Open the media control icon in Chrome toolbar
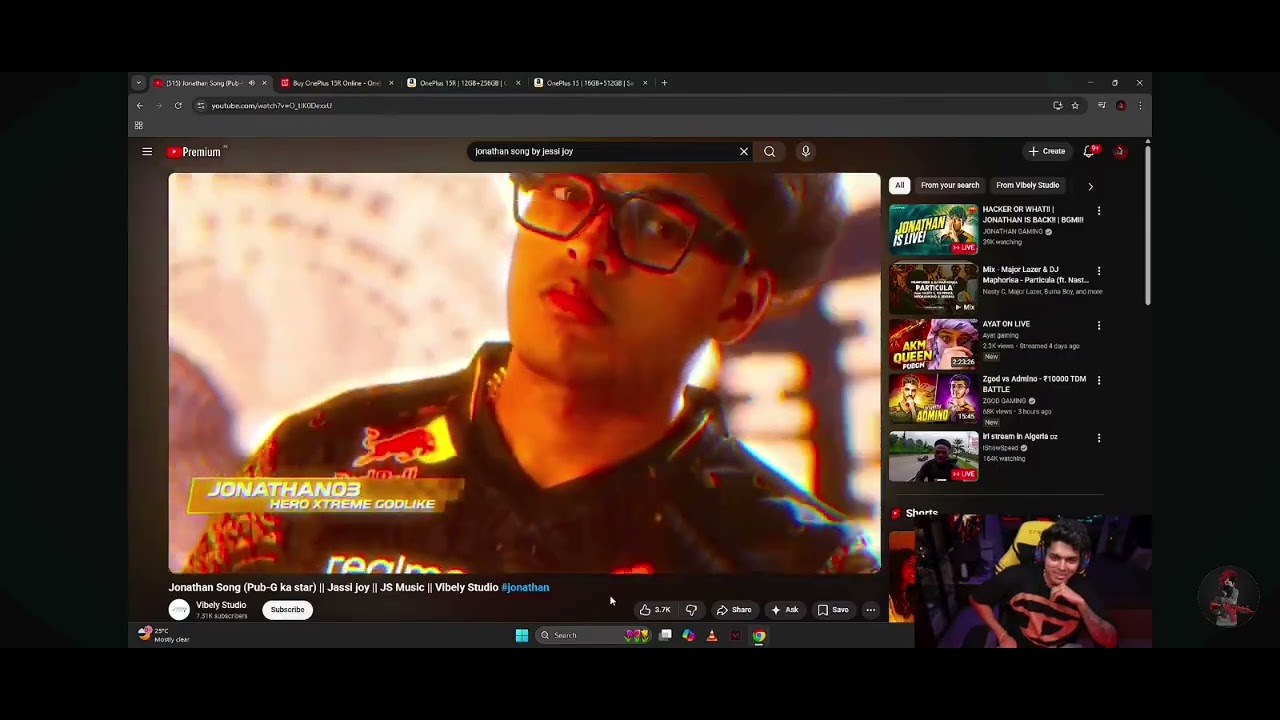The width and height of the screenshot is (1280, 720). click(x=1101, y=106)
